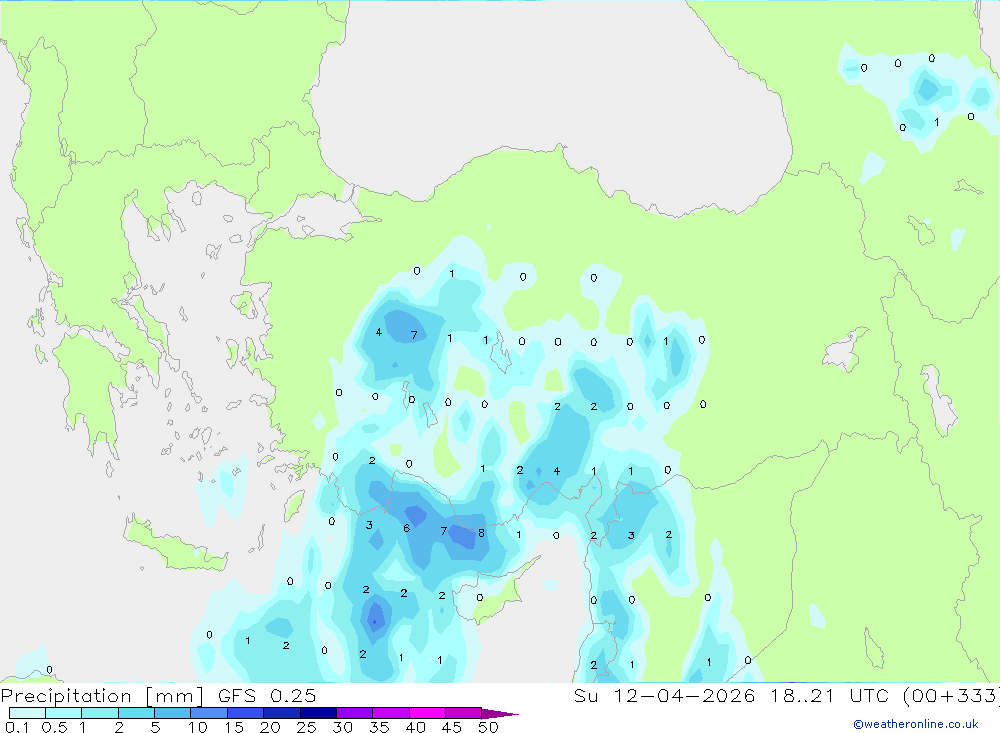This screenshot has height=733, width=1000.
Task: Click the 20–25 mm legend color swatch
Action: (x=282, y=713)
